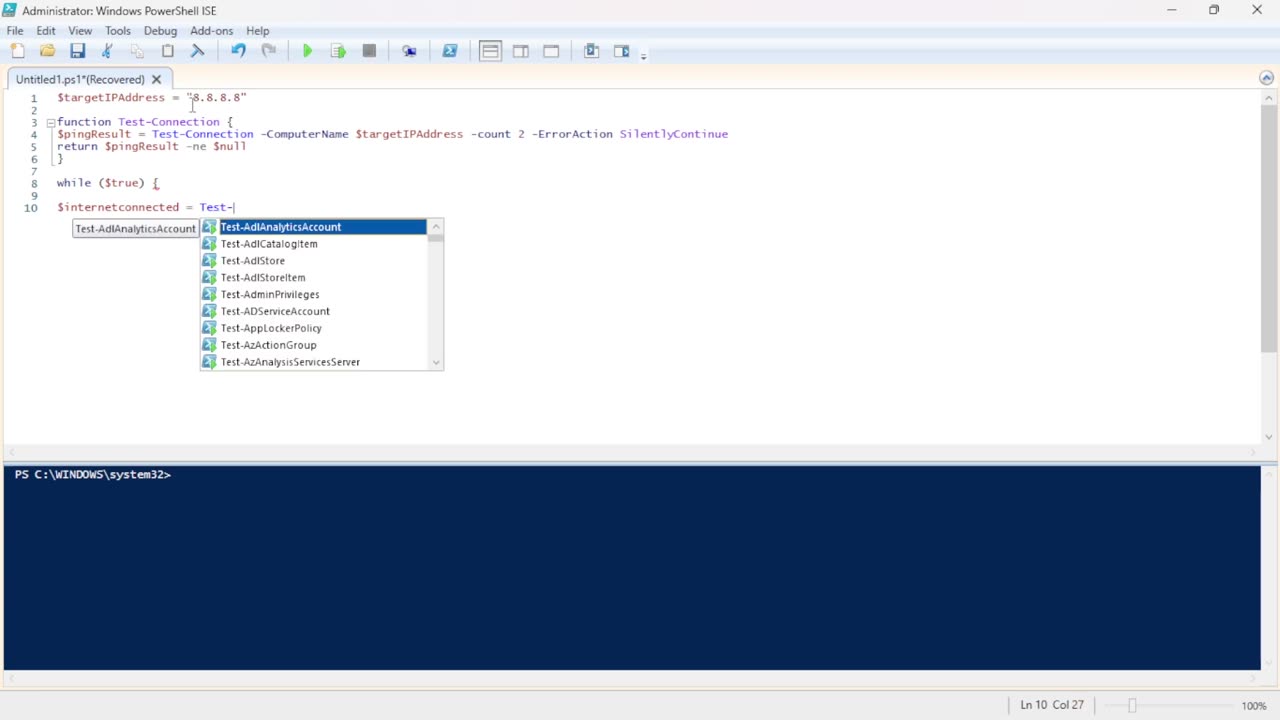Collapse the function block on line 3
This screenshot has height=720, width=1280.
[x=50, y=122]
